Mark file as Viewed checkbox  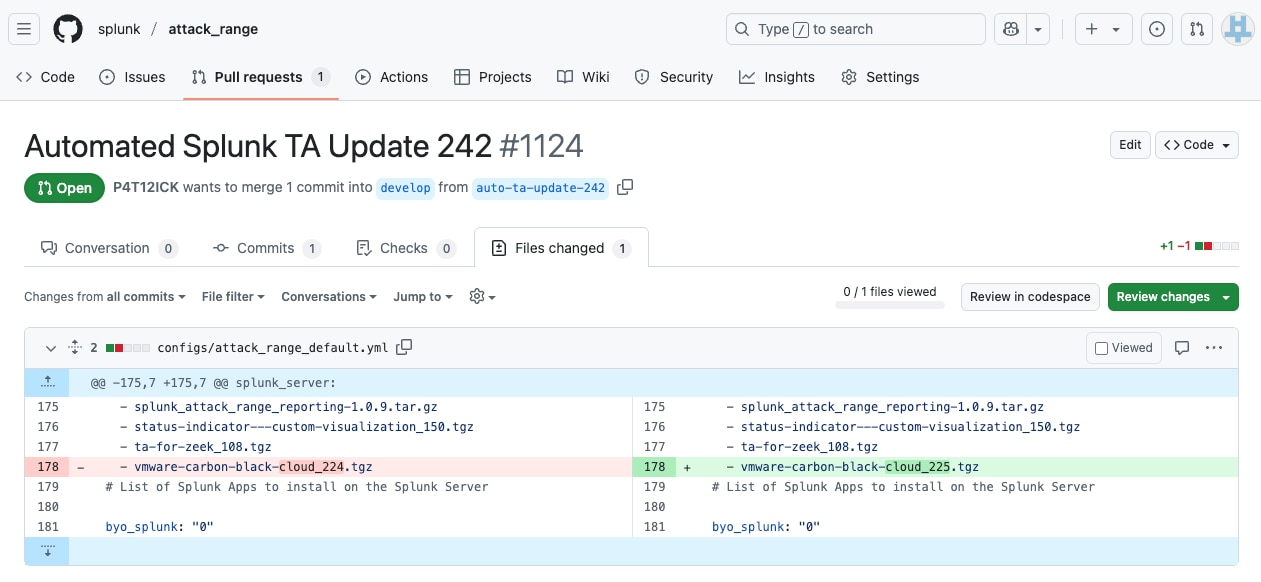[x=1101, y=349]
